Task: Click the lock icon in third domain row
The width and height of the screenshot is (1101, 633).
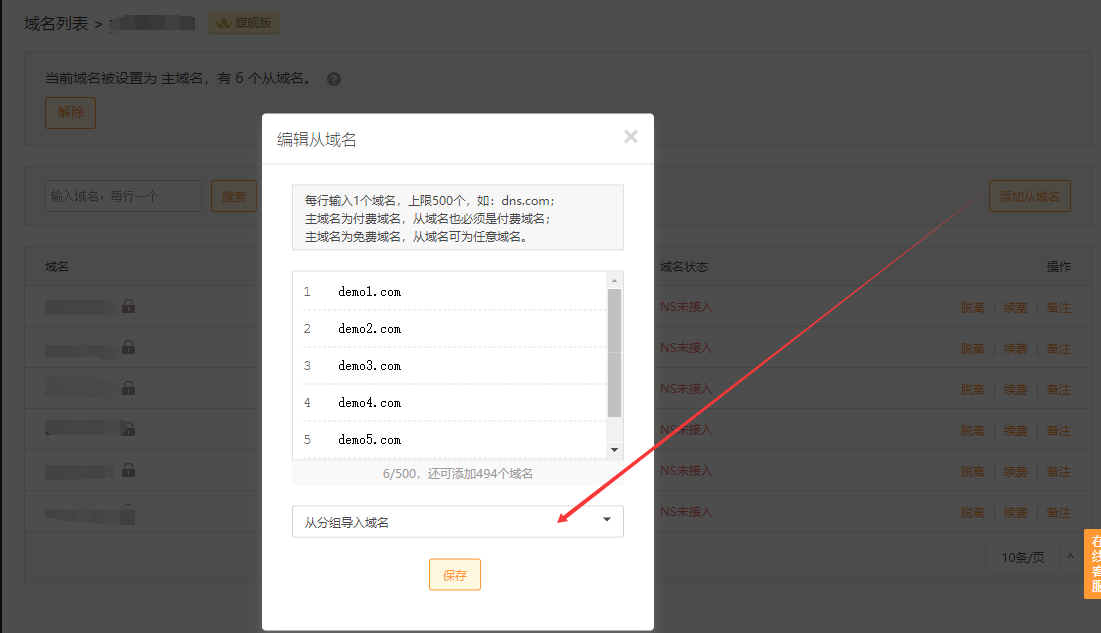Action: coord(128,388)
